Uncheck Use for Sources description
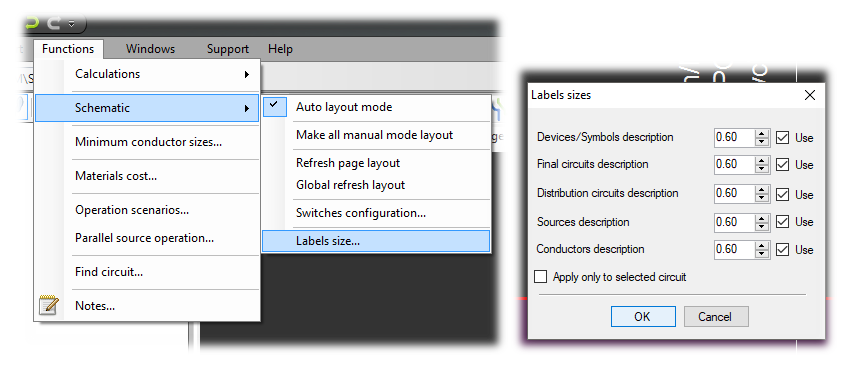This screenshot has height=373, width=861. click(x=782, y=222)
